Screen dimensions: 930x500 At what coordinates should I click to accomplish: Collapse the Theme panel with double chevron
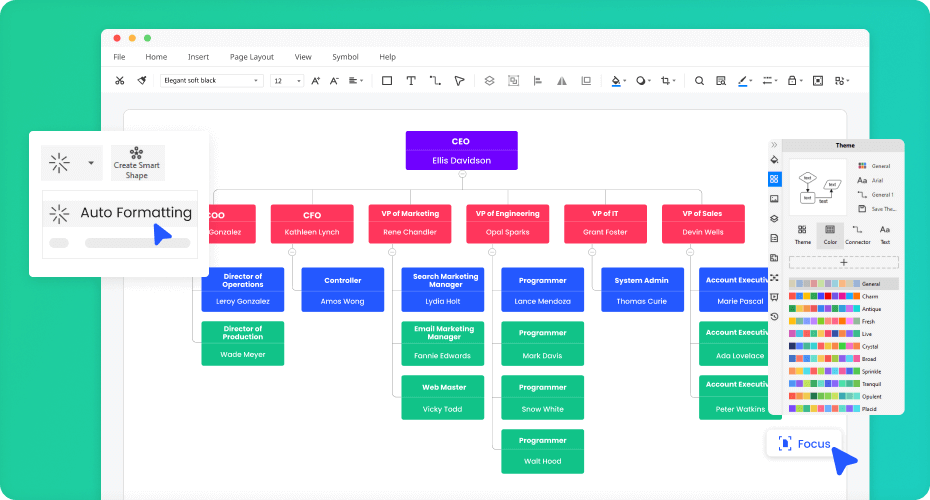coord(774,145)
